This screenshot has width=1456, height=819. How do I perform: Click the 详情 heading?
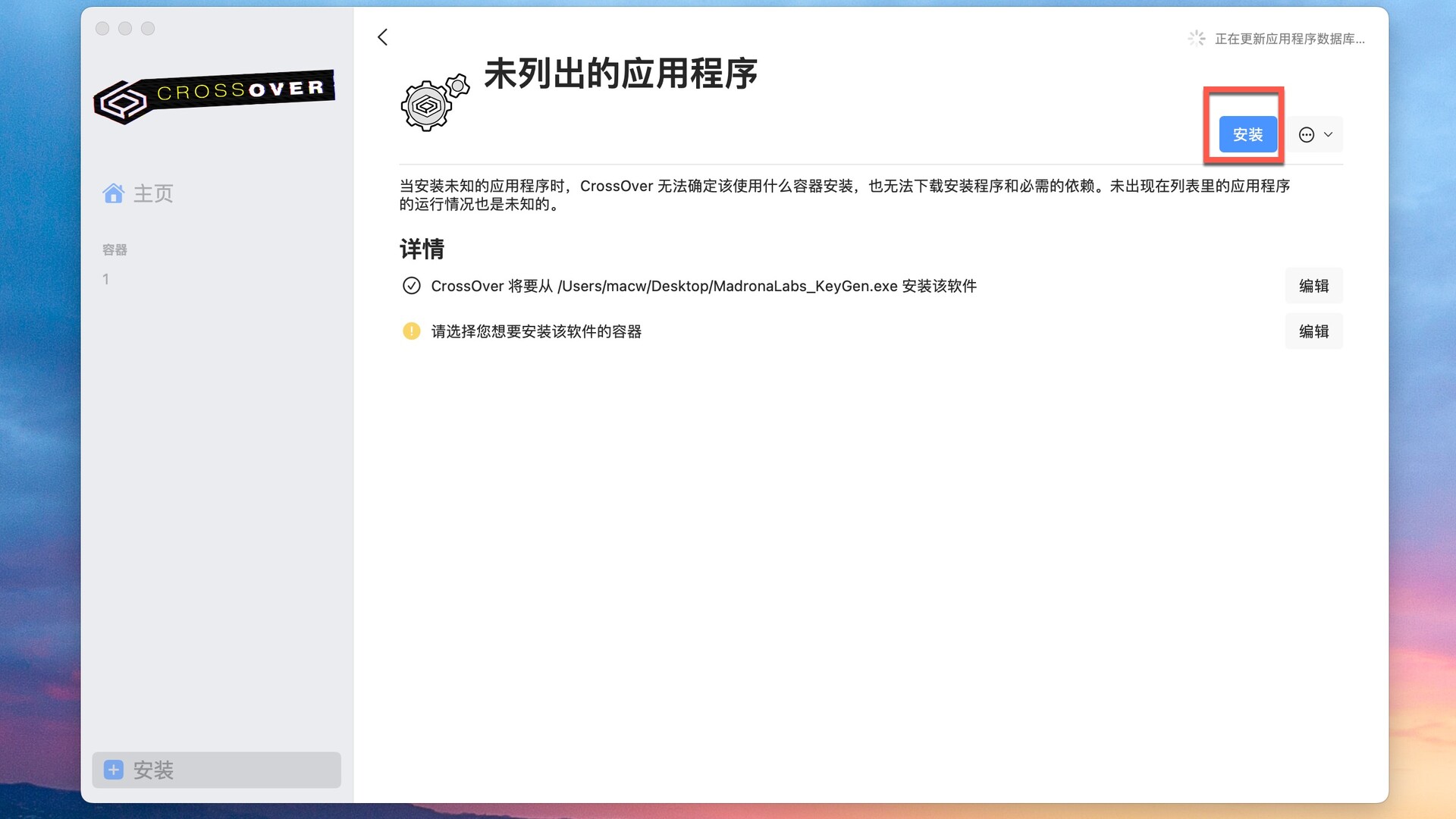(422, 249)
